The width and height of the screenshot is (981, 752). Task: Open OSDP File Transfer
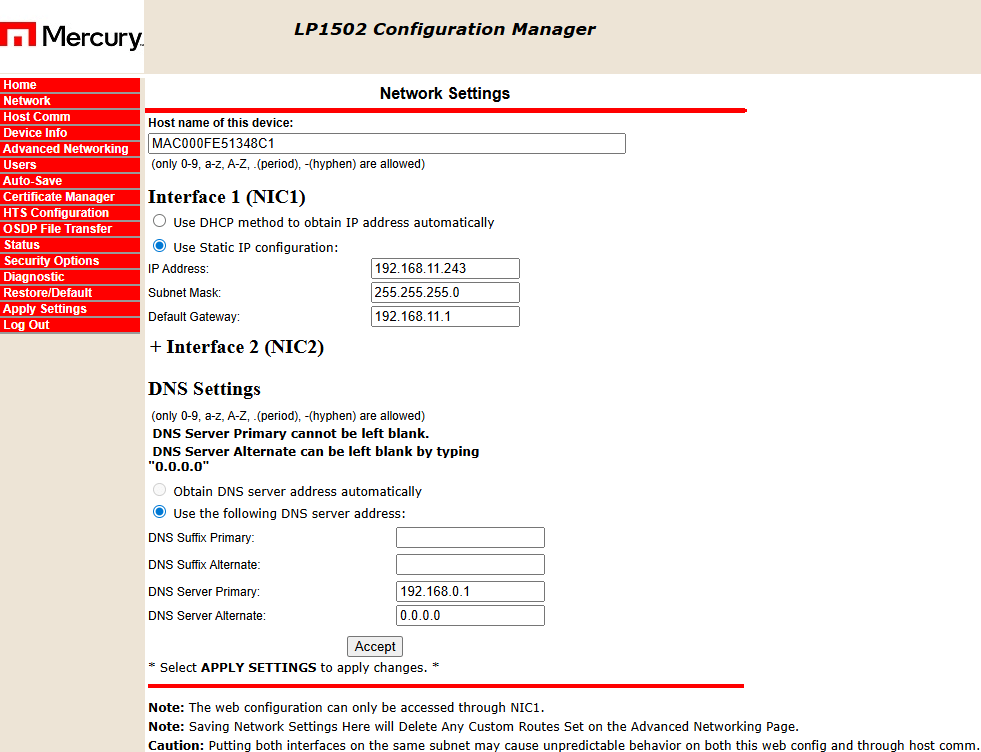coord(69,229)
